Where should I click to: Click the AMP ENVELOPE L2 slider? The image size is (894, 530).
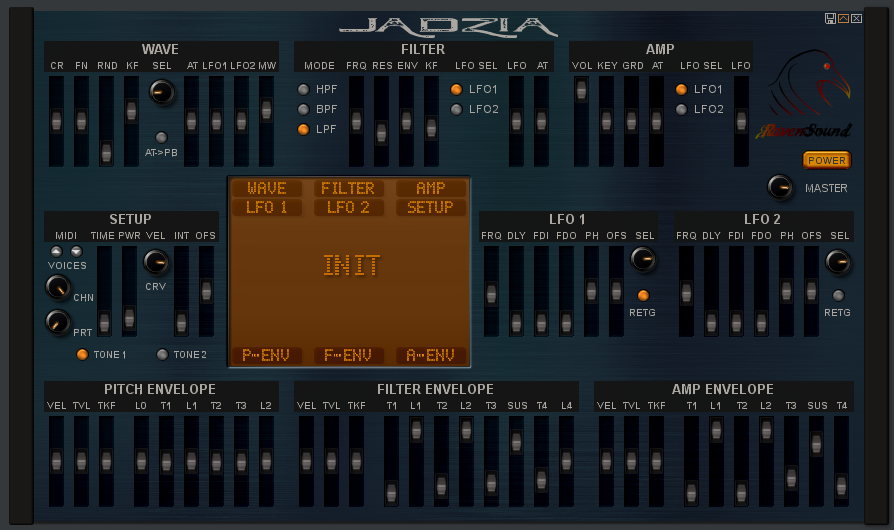click(x=766, y=461)
